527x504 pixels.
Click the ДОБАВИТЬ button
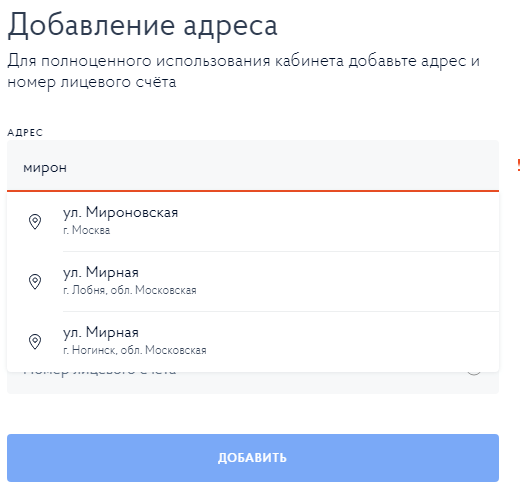click(x=253, y=458)
